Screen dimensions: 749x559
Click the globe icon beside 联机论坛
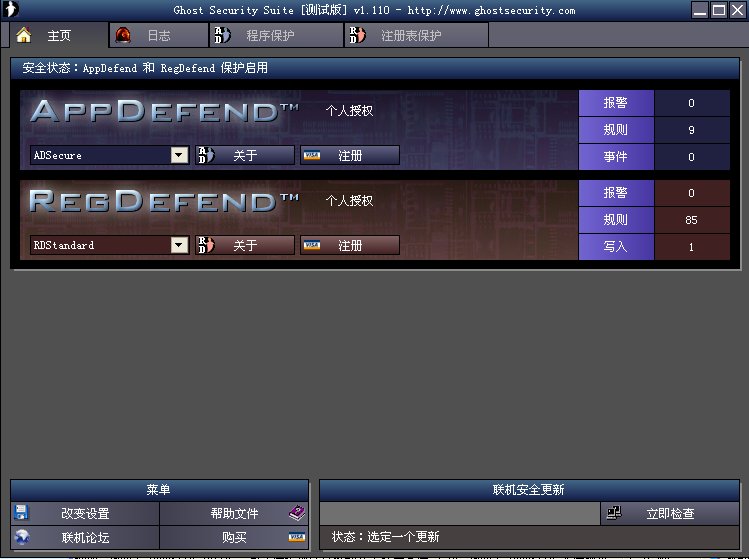[x=21, y=537]
